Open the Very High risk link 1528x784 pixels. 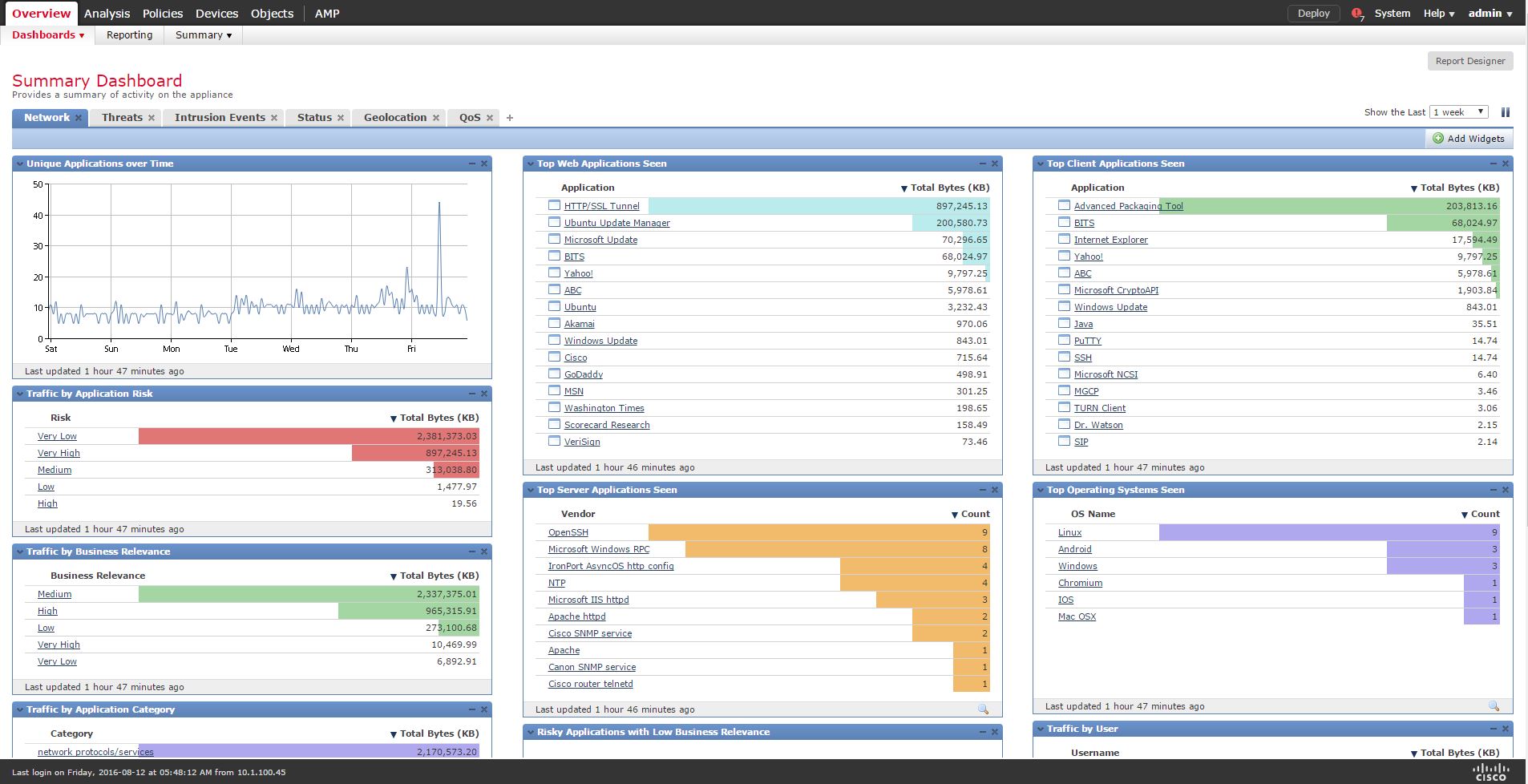(x=59, y=453)
